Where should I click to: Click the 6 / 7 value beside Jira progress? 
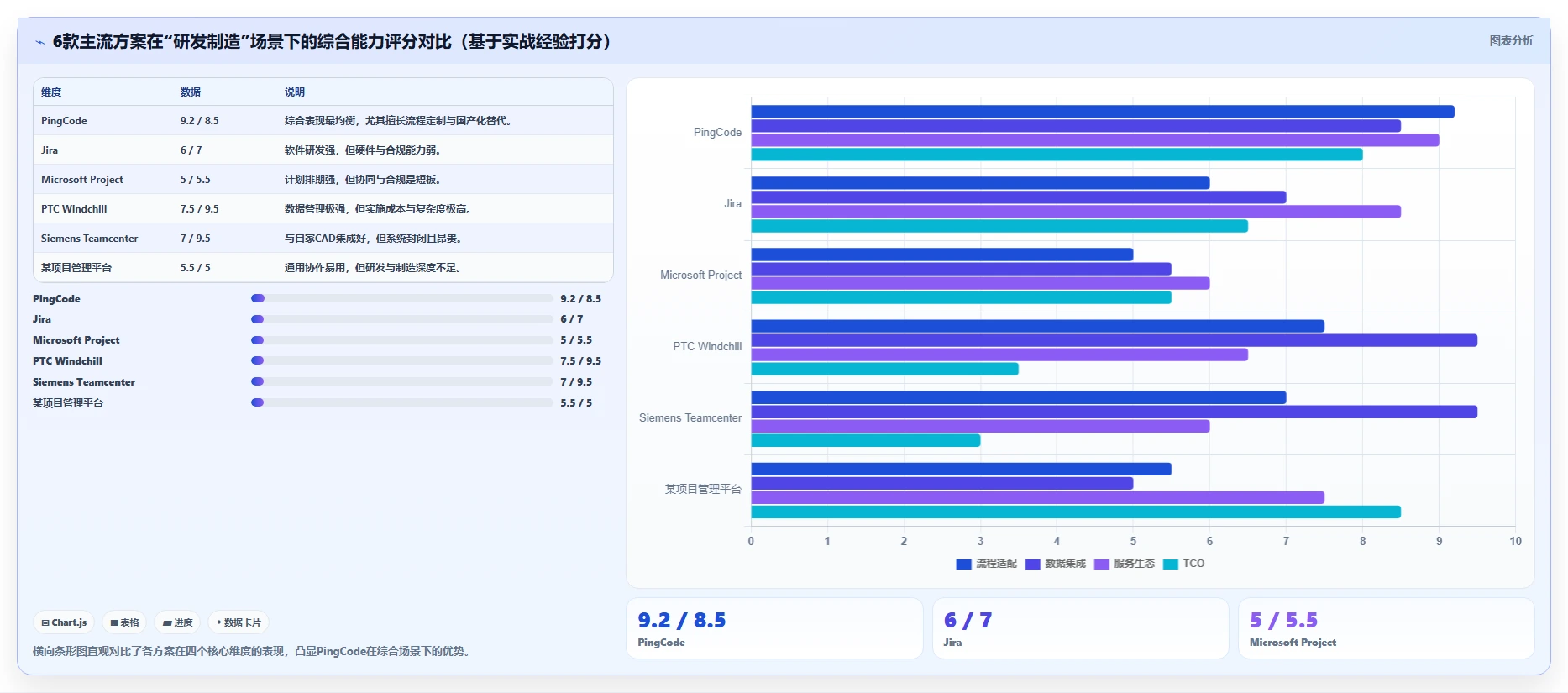571,319
